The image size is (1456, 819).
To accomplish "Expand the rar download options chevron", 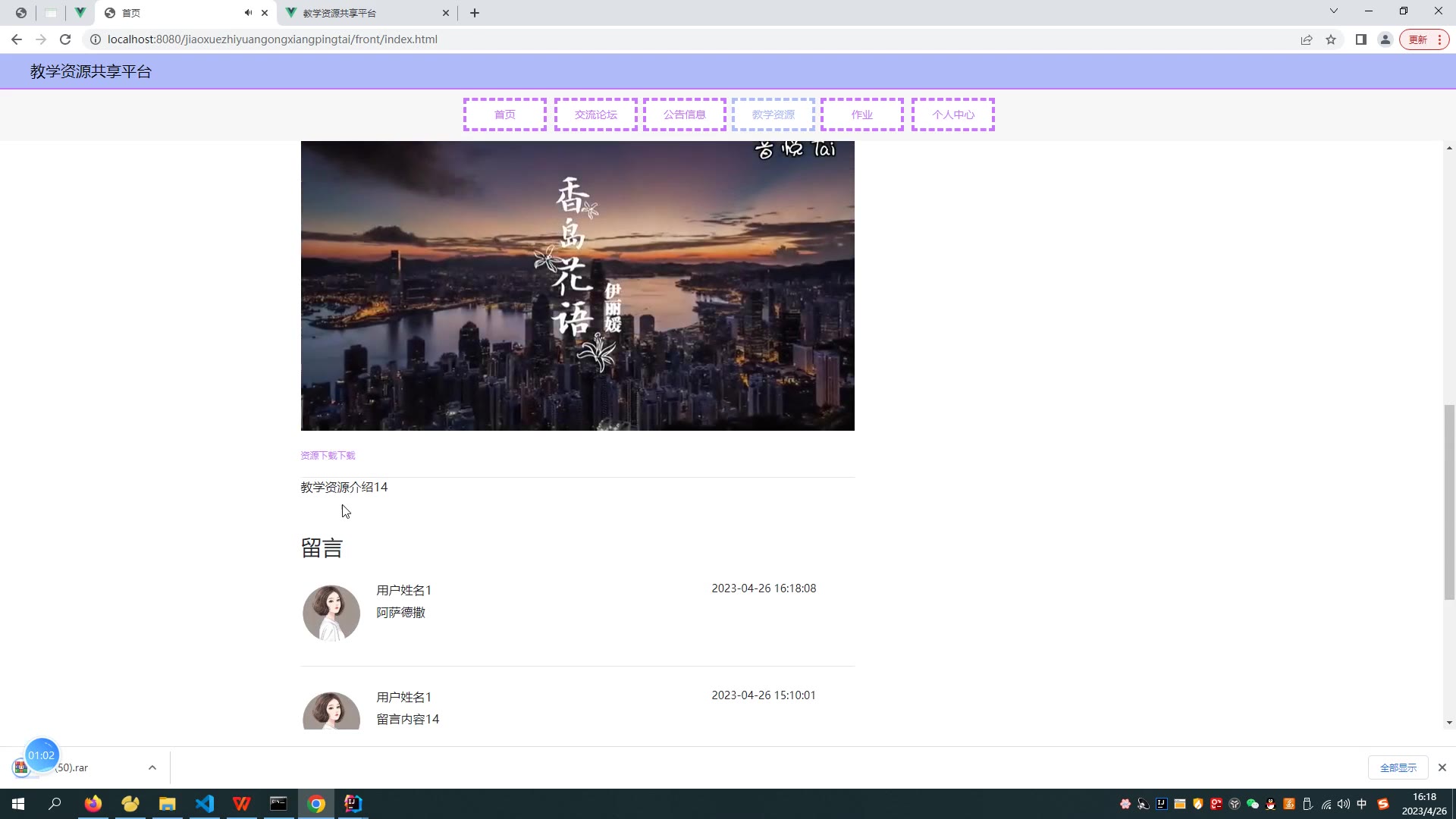I will point(152,767).
